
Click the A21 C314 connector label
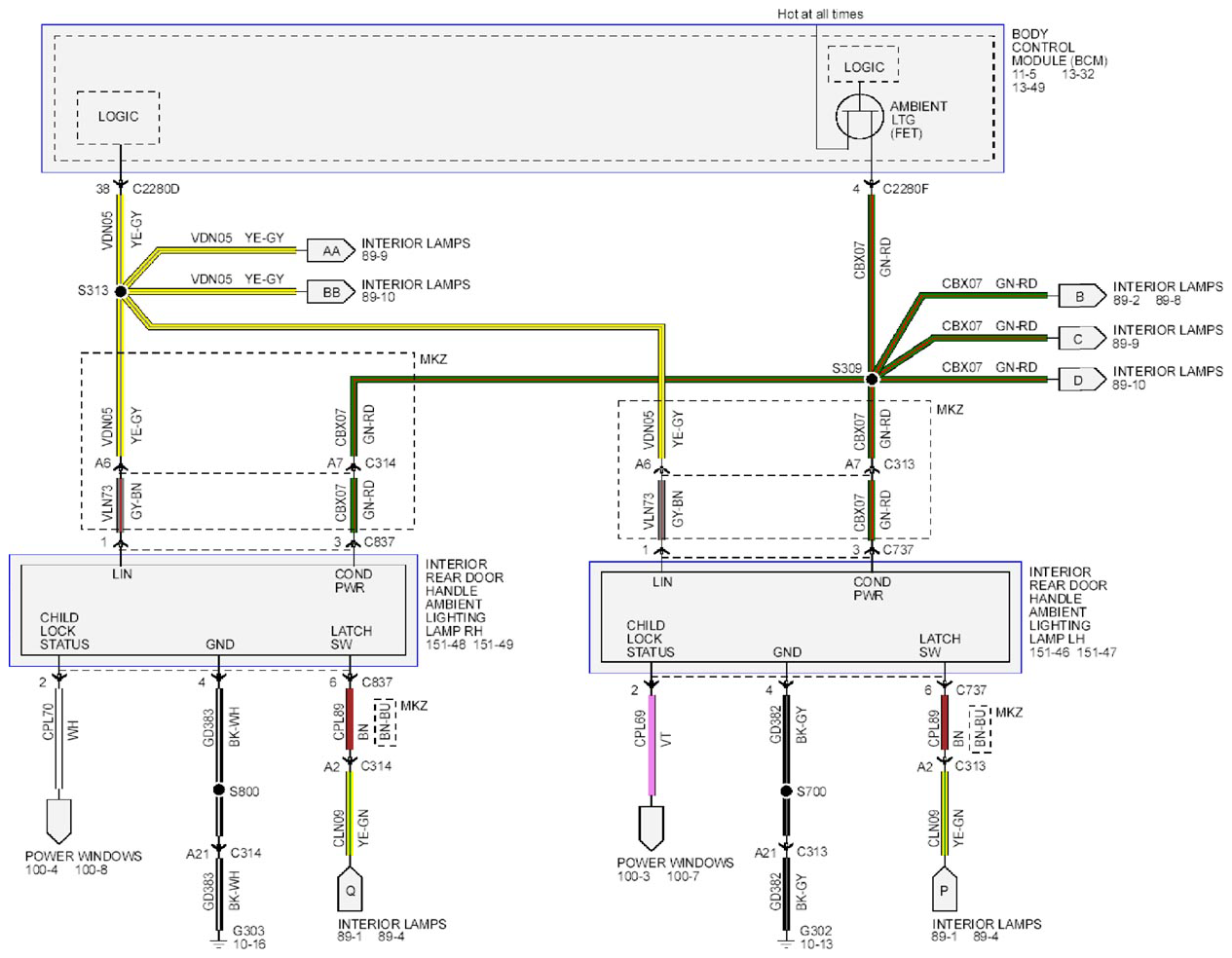pos(224,854)
